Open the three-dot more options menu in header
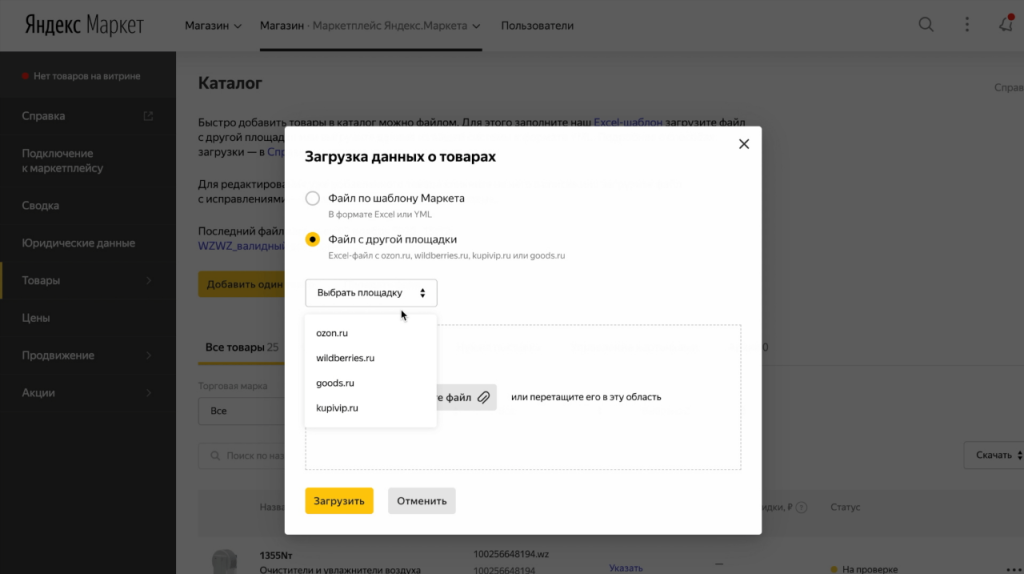1024x574 pixels. point(967,25)
